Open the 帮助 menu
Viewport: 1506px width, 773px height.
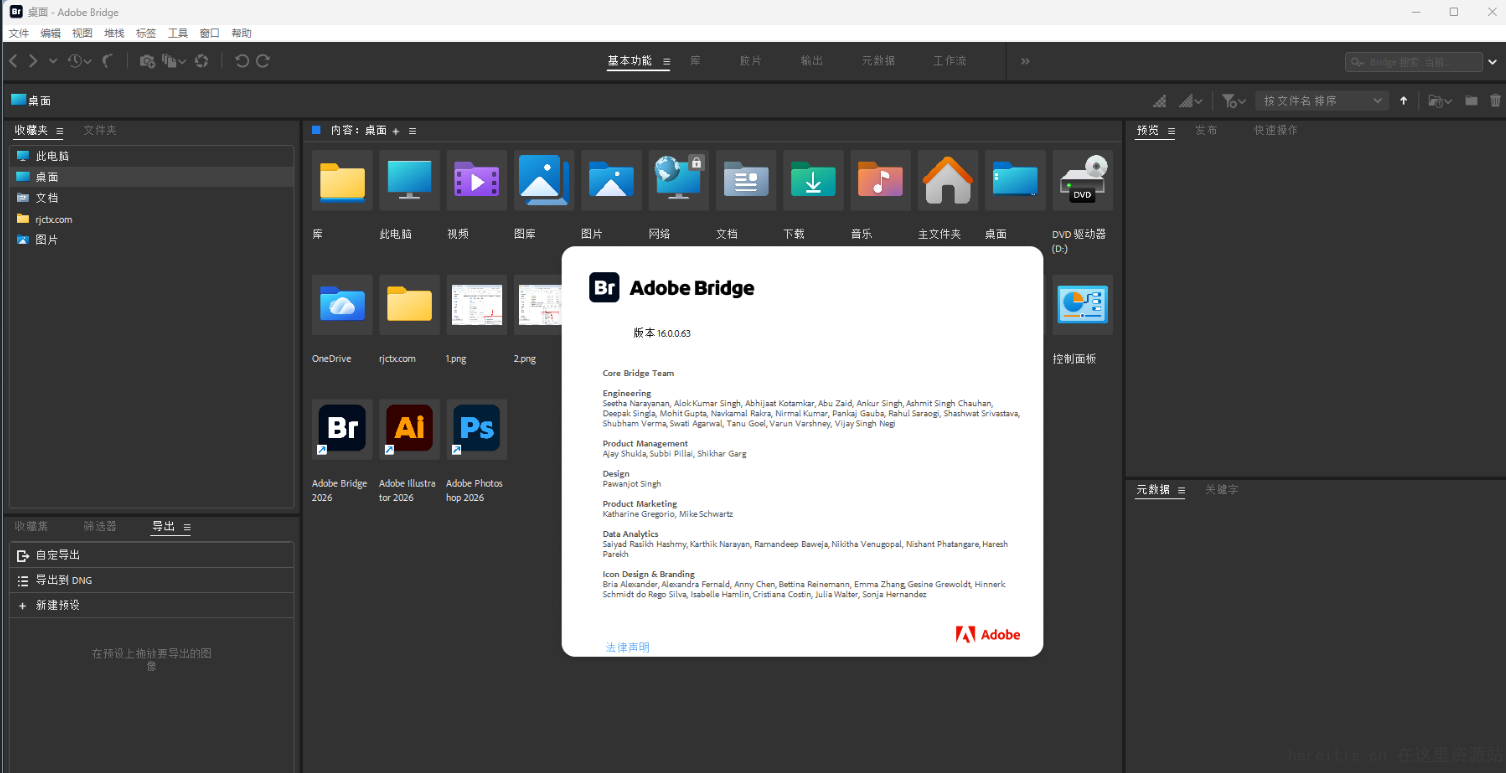click(x=241, y=34)
